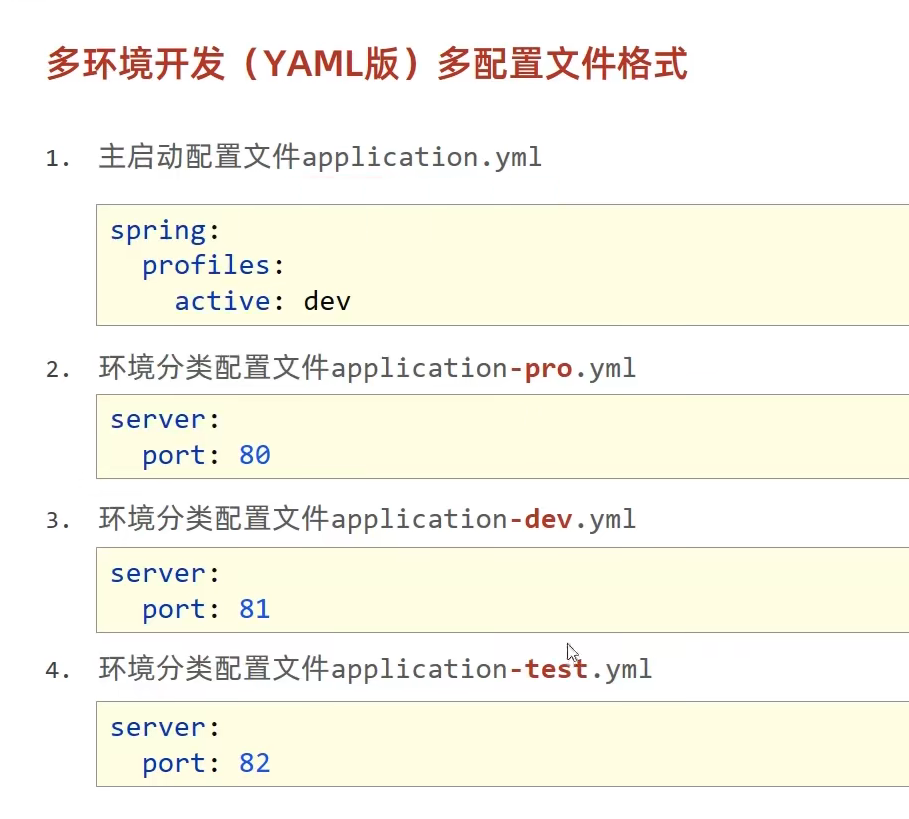Click 'server:' in the test config block
Image resolution: width=909 pixels, height=819 pixels.
coord(165,728)
